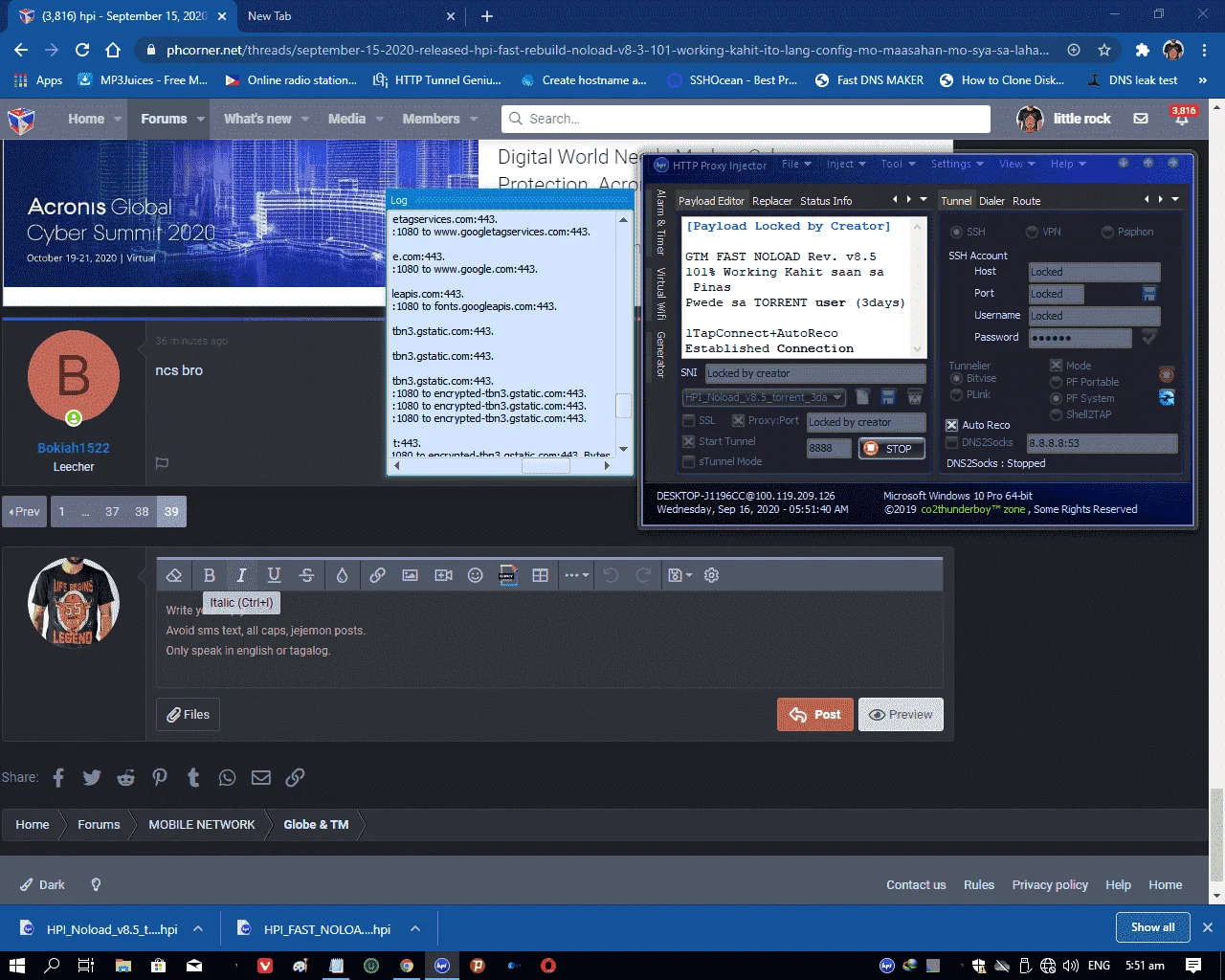Expand the Forums navigation dropdown arrow
The height and width of the screenshot is (980, 1225).
pyautogui.click(x=201, y=119)
